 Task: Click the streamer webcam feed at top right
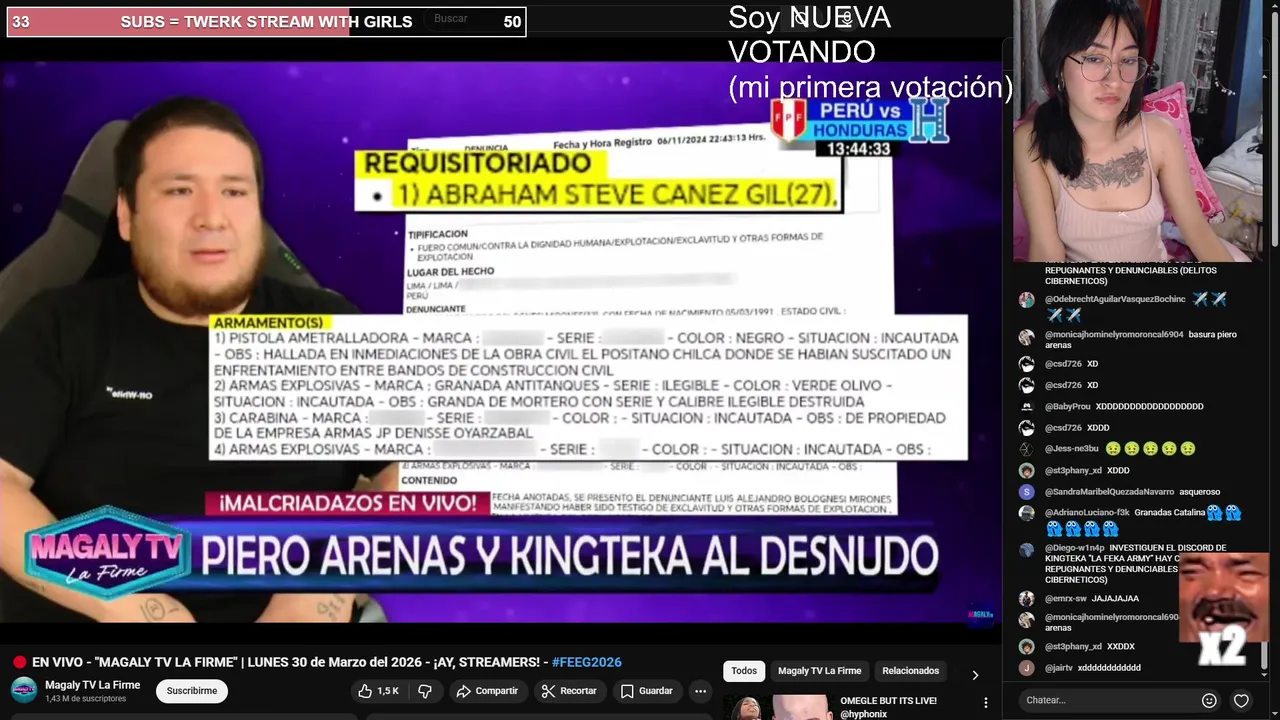[1138, 130]
